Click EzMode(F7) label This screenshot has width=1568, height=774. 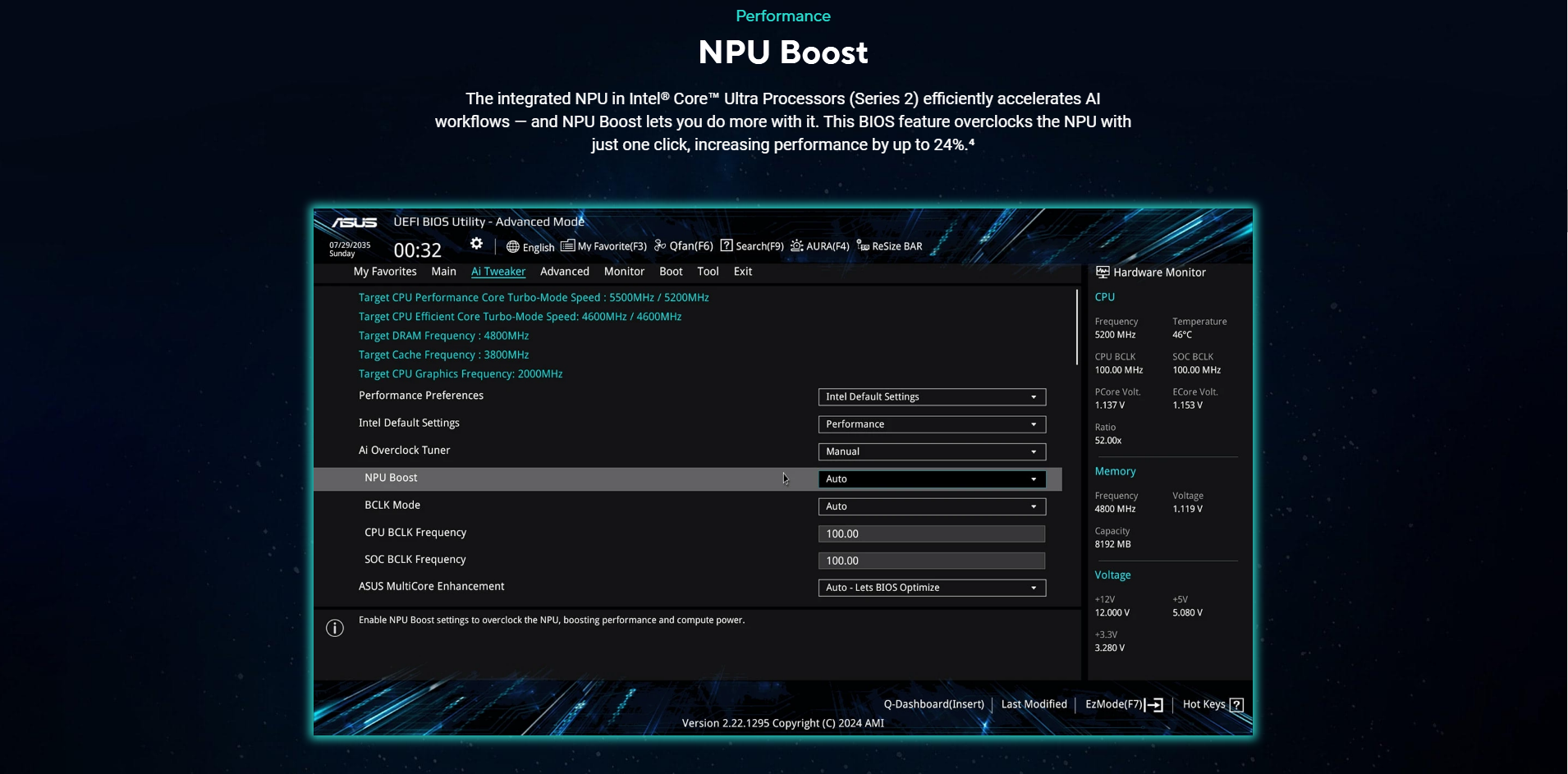(1114, 705)
